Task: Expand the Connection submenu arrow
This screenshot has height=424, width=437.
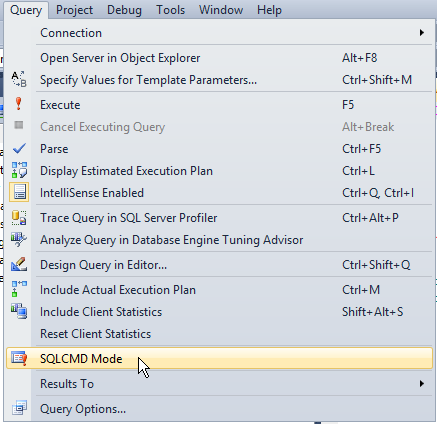Action: 422,33
